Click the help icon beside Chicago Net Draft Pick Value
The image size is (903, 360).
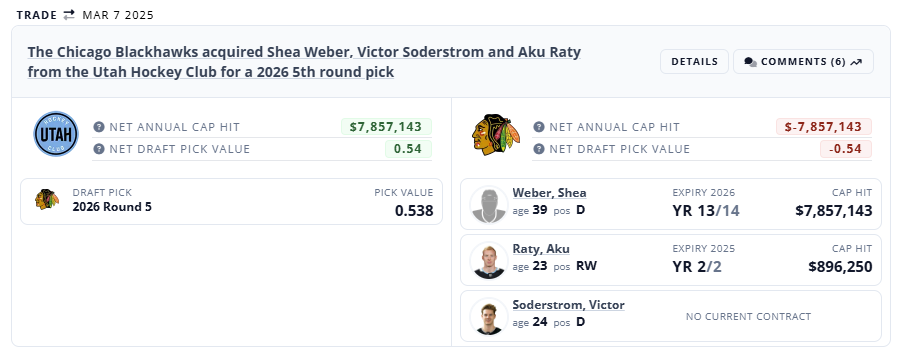point(539,149)
